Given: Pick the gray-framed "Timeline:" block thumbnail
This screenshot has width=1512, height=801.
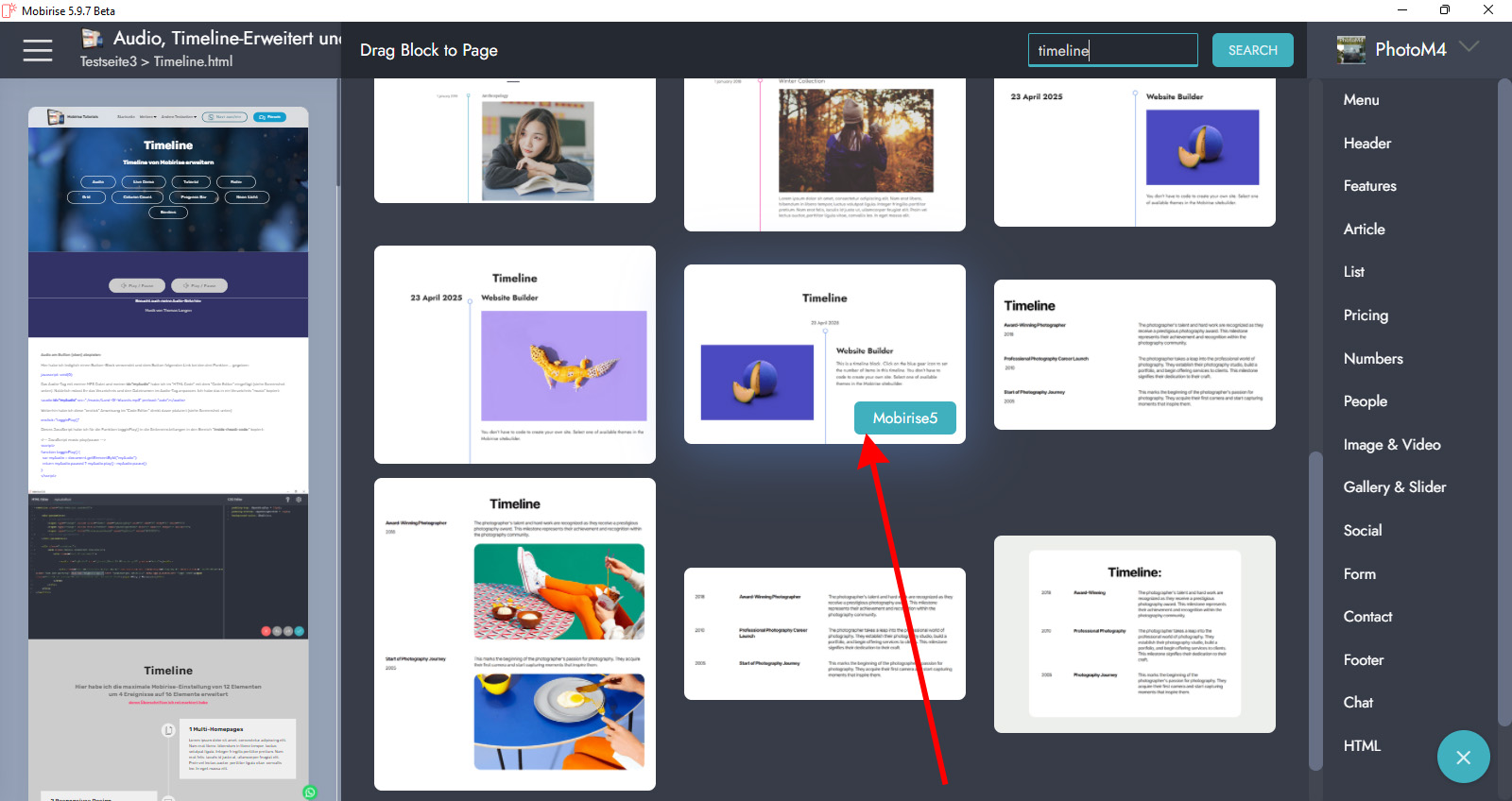Looking at the screenshot, I should click(1134, 634).
